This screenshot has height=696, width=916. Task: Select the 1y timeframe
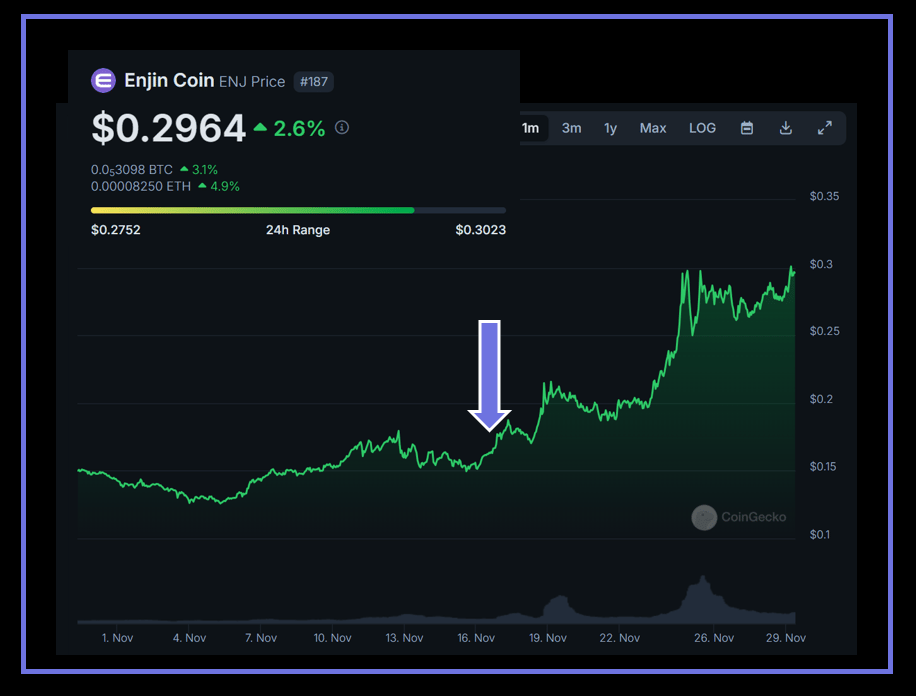610,128
